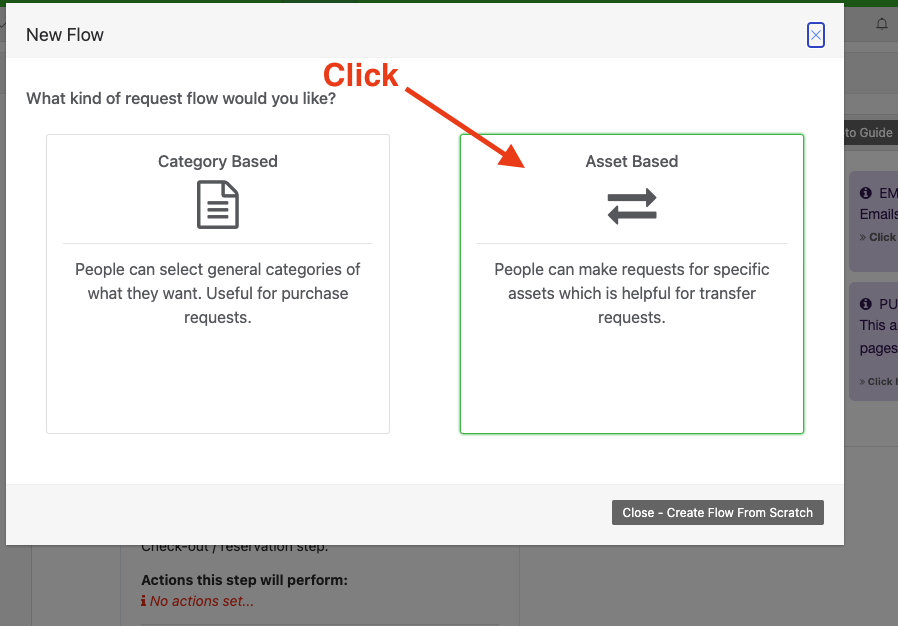Select the Category Based document icon
The image size is (898, 626).
point(218,205)
